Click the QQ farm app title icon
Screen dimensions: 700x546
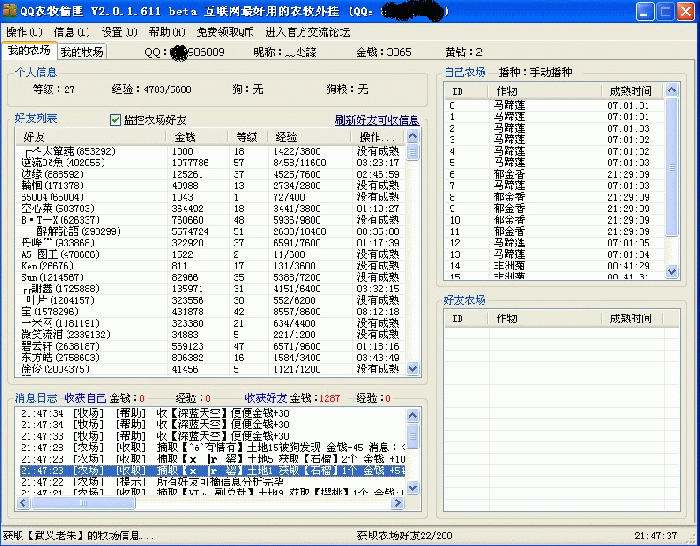(11, 12)
